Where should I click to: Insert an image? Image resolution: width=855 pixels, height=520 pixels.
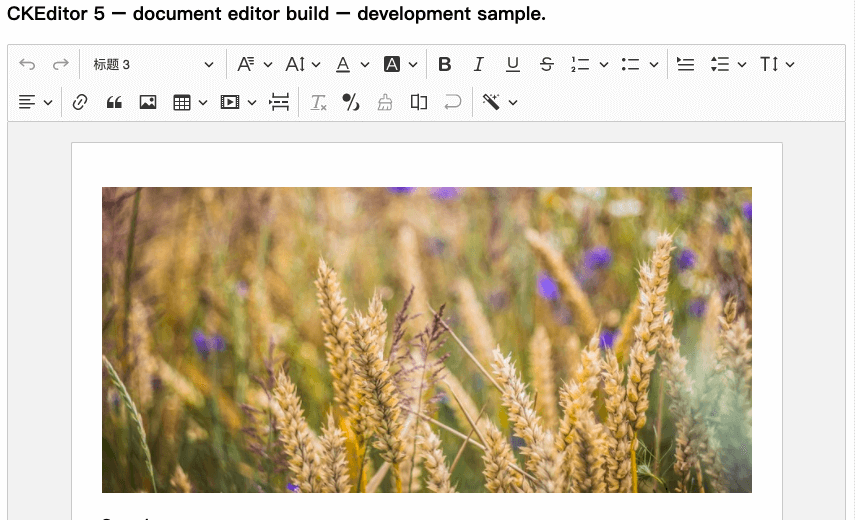pyautogui.click(x=148, y=102)
